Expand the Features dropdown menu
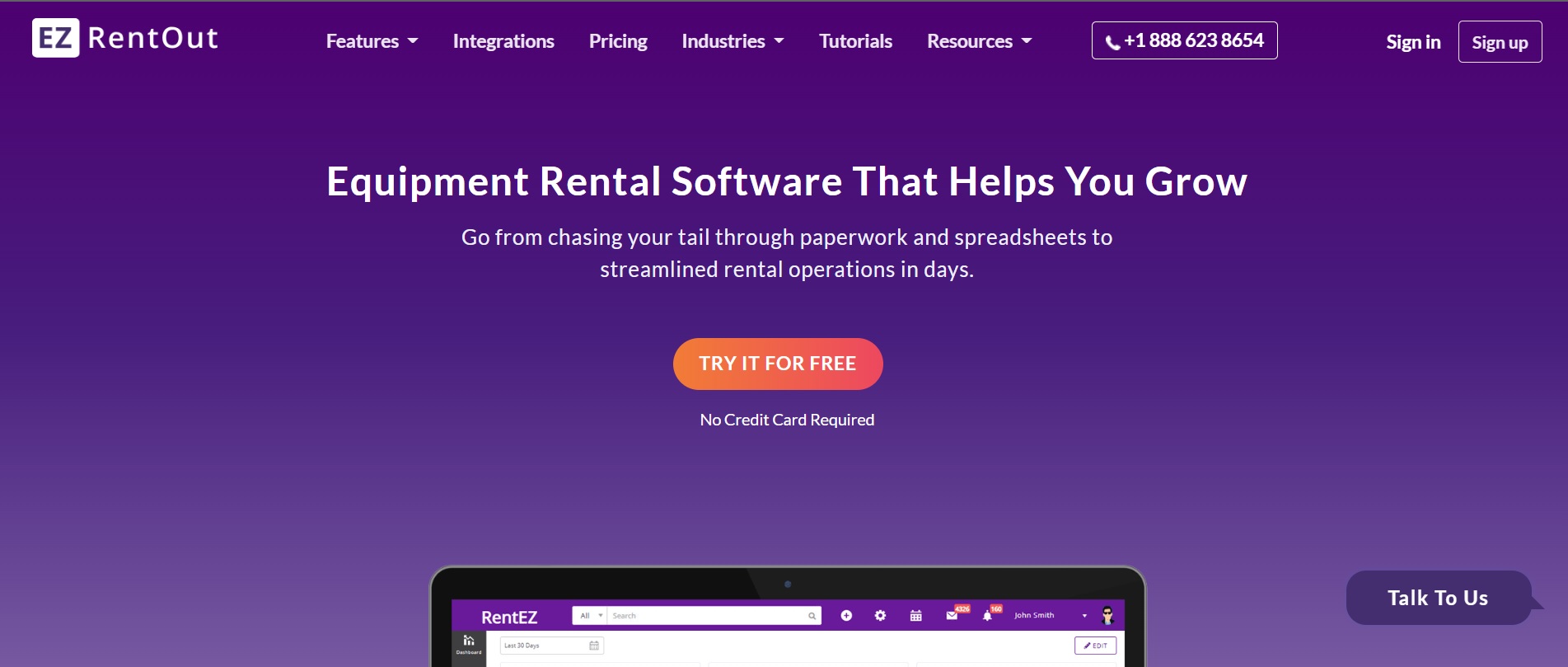Screen dimensions: 1568x667 pos(372,41)
